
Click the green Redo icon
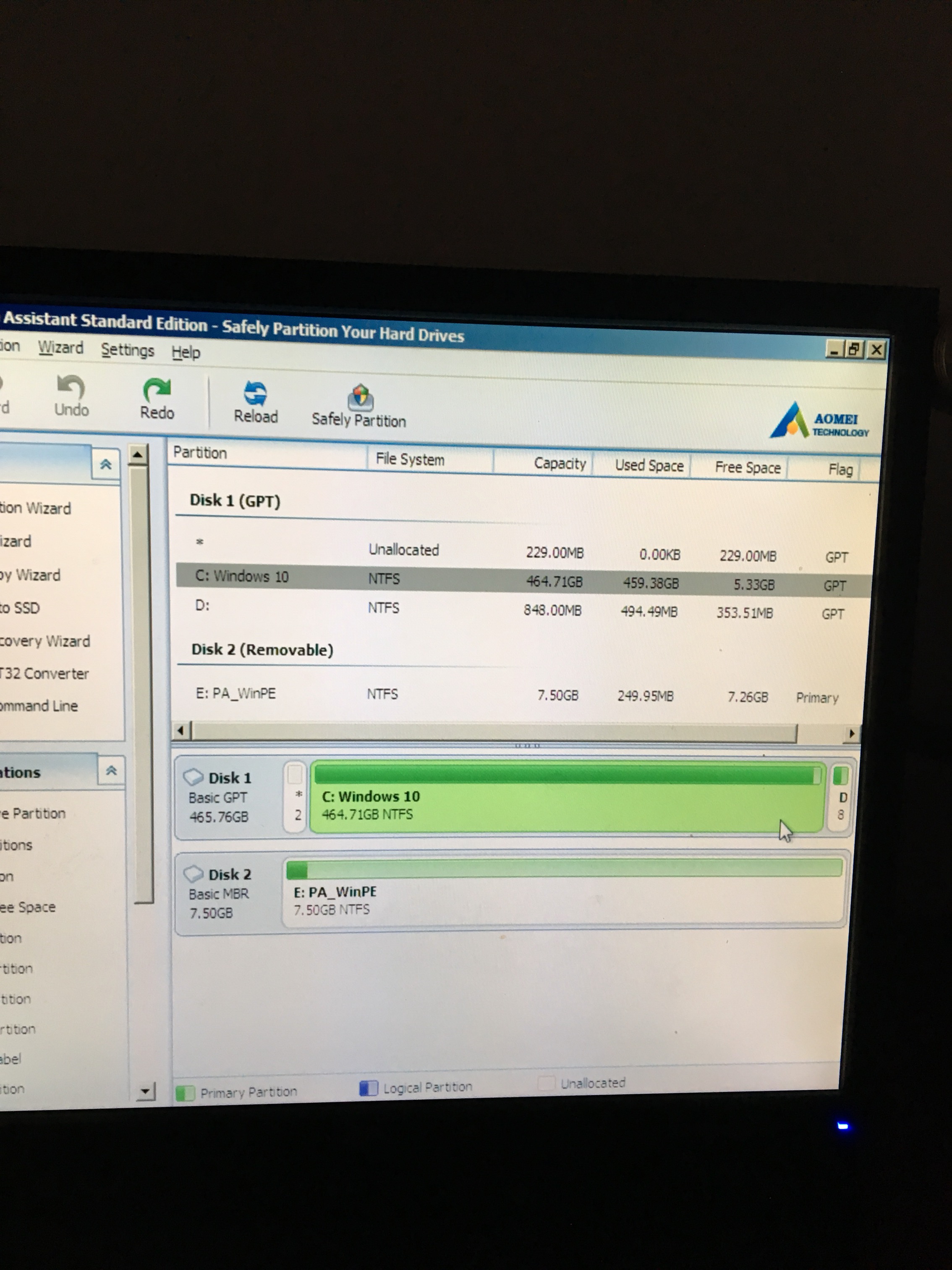click(x=157, y=390)
